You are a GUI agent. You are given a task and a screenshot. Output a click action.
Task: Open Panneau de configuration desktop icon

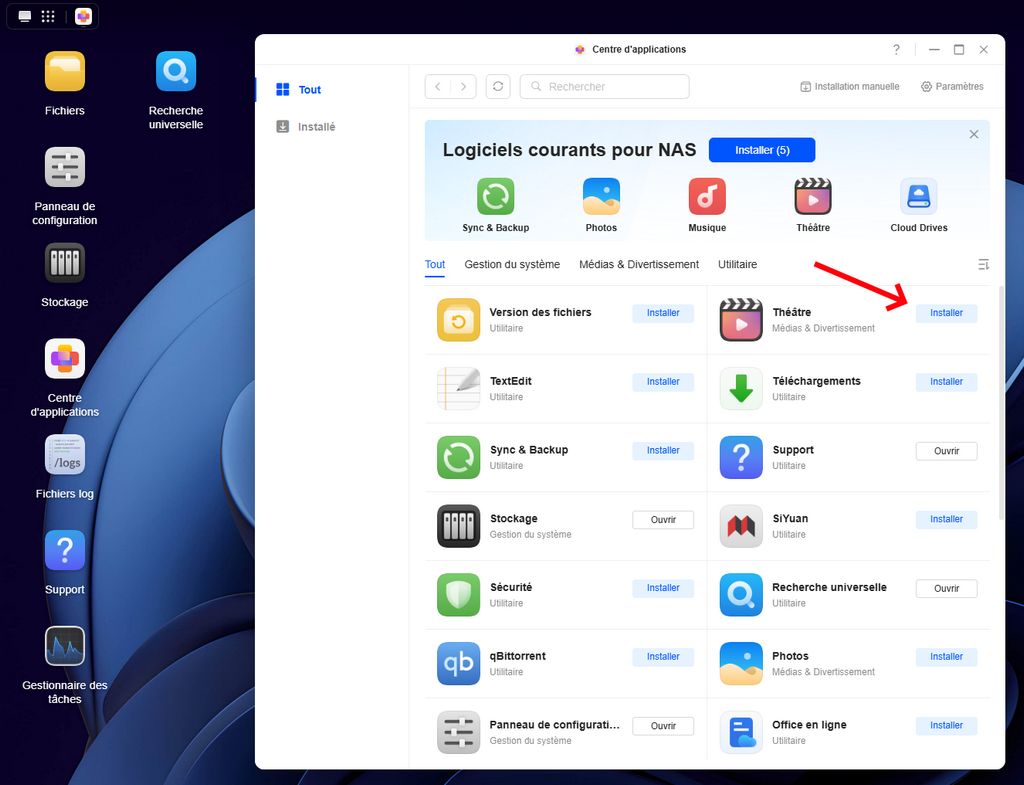point(65,168)
